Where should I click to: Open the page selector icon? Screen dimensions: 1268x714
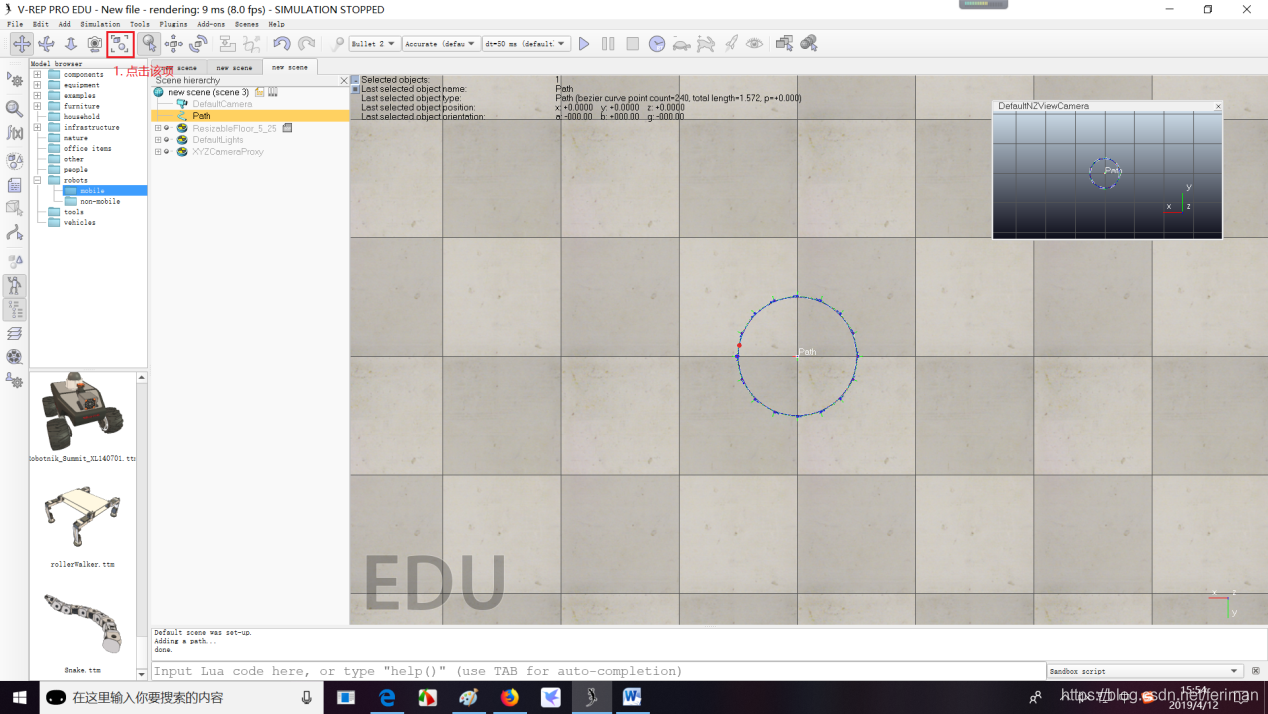coord(784,44)
